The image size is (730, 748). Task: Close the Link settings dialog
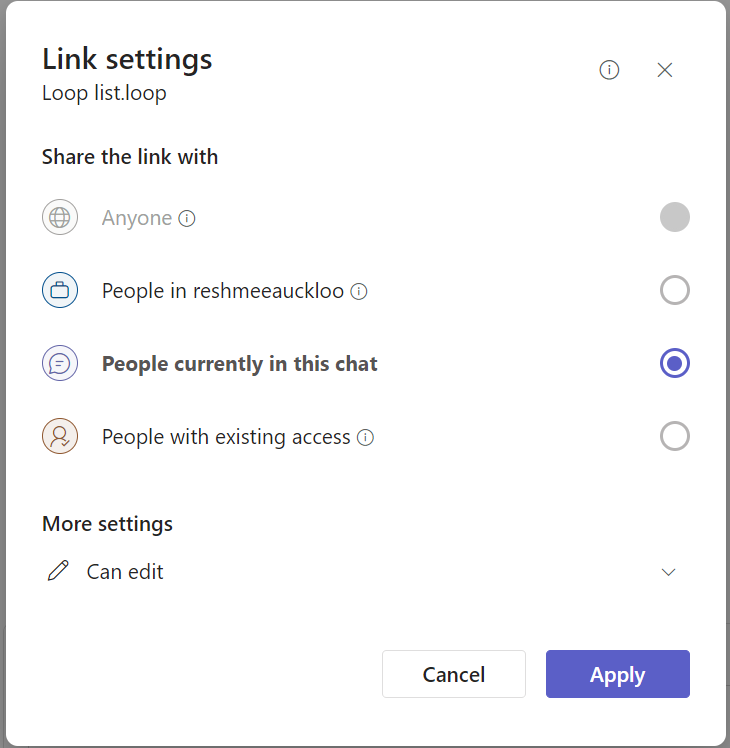tap(665, 70)
